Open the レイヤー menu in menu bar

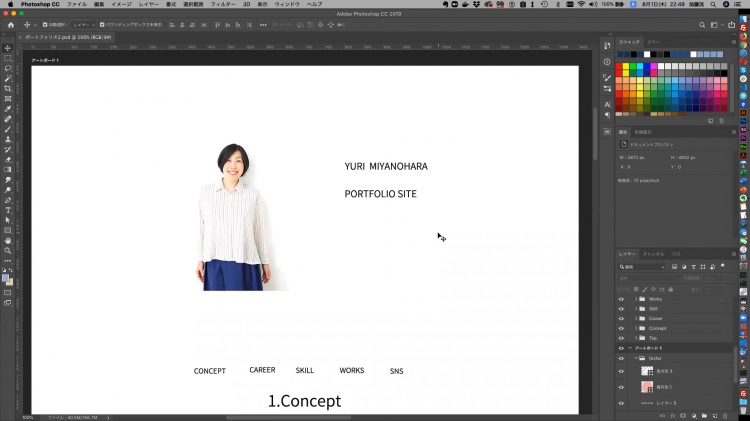(x=150, y=4)
